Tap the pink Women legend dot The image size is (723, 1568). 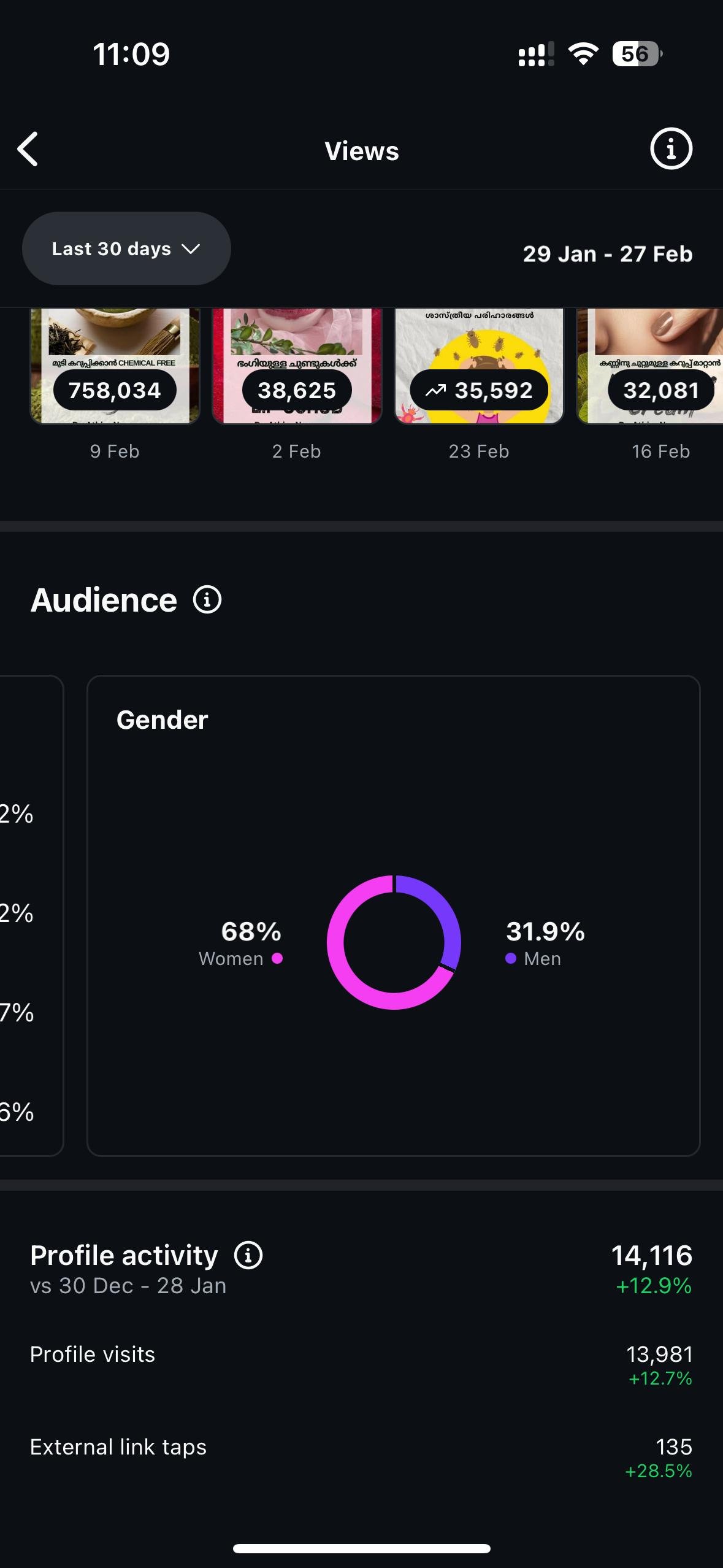277,958
